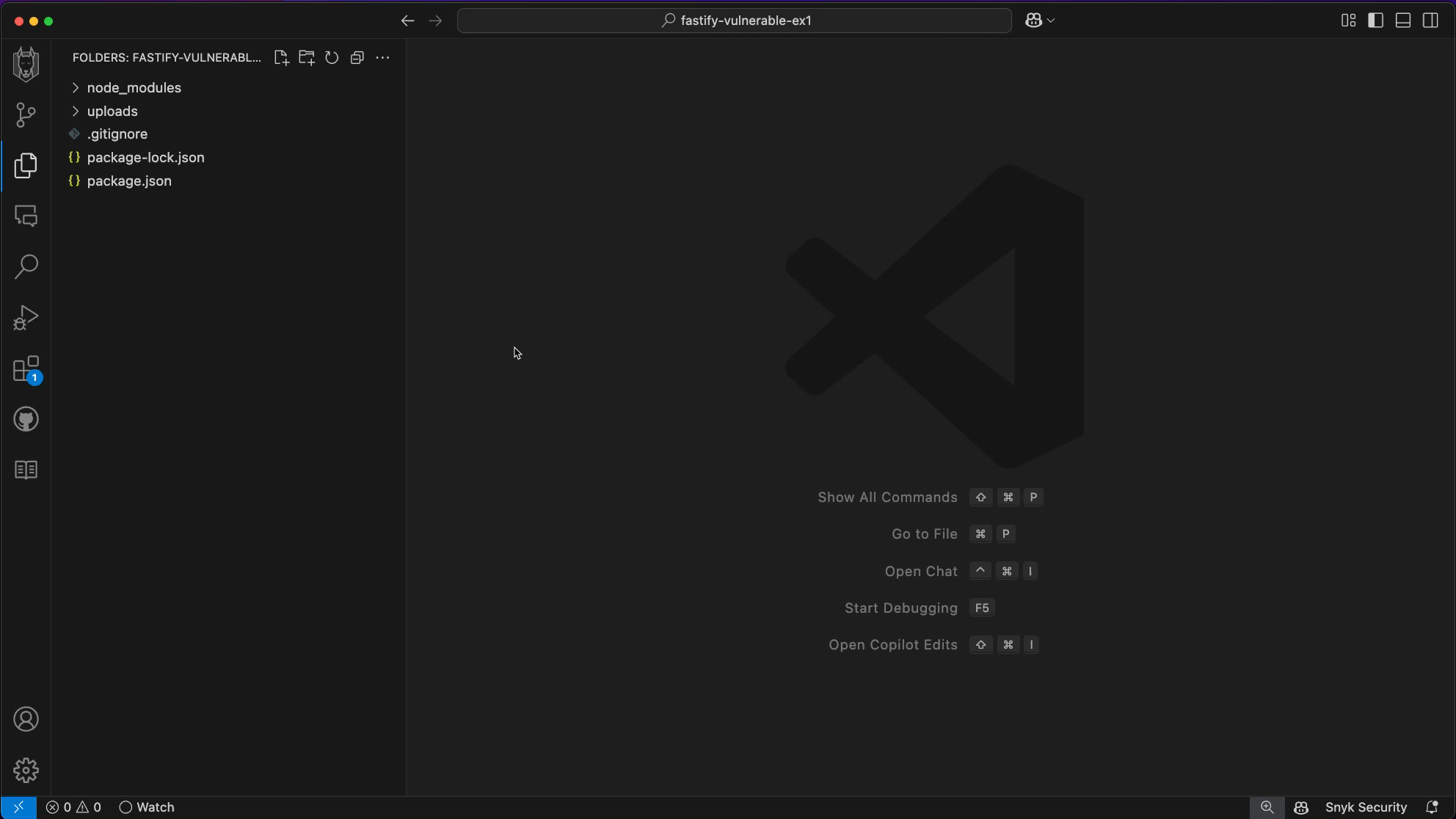Open the GitHub view

tap(26, 419)
